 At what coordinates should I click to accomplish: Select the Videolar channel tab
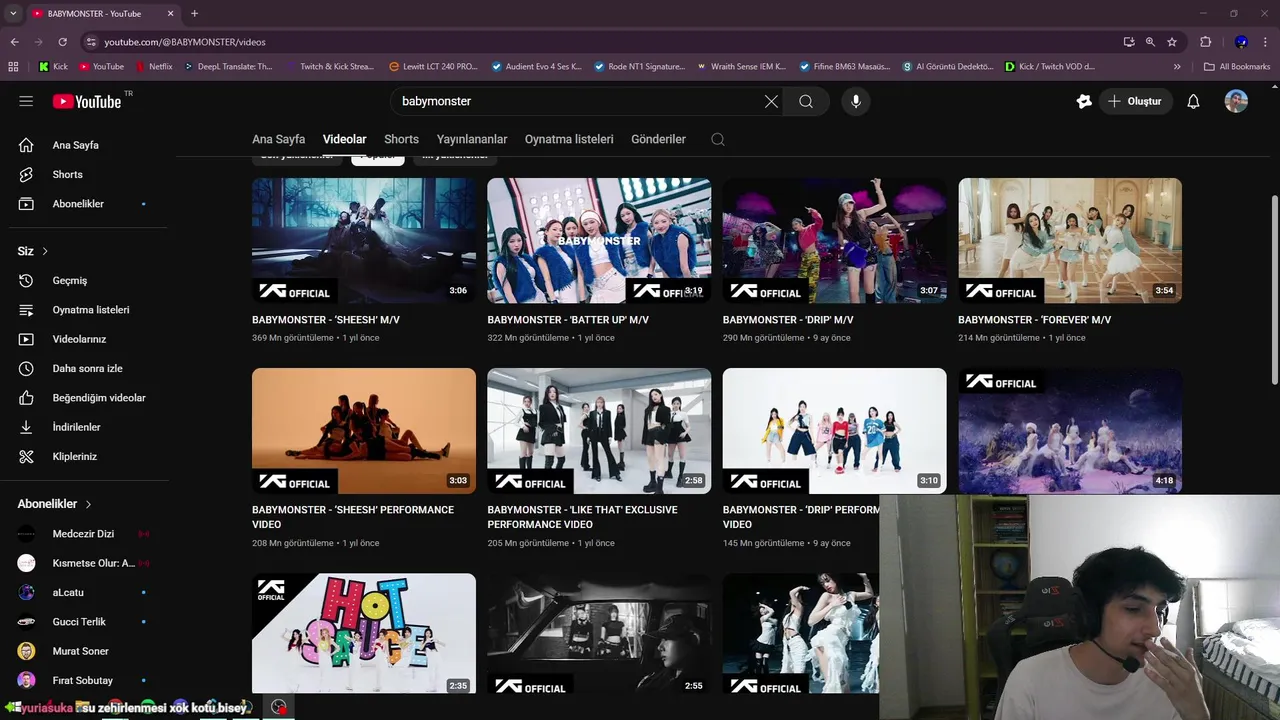coord(344,139)
